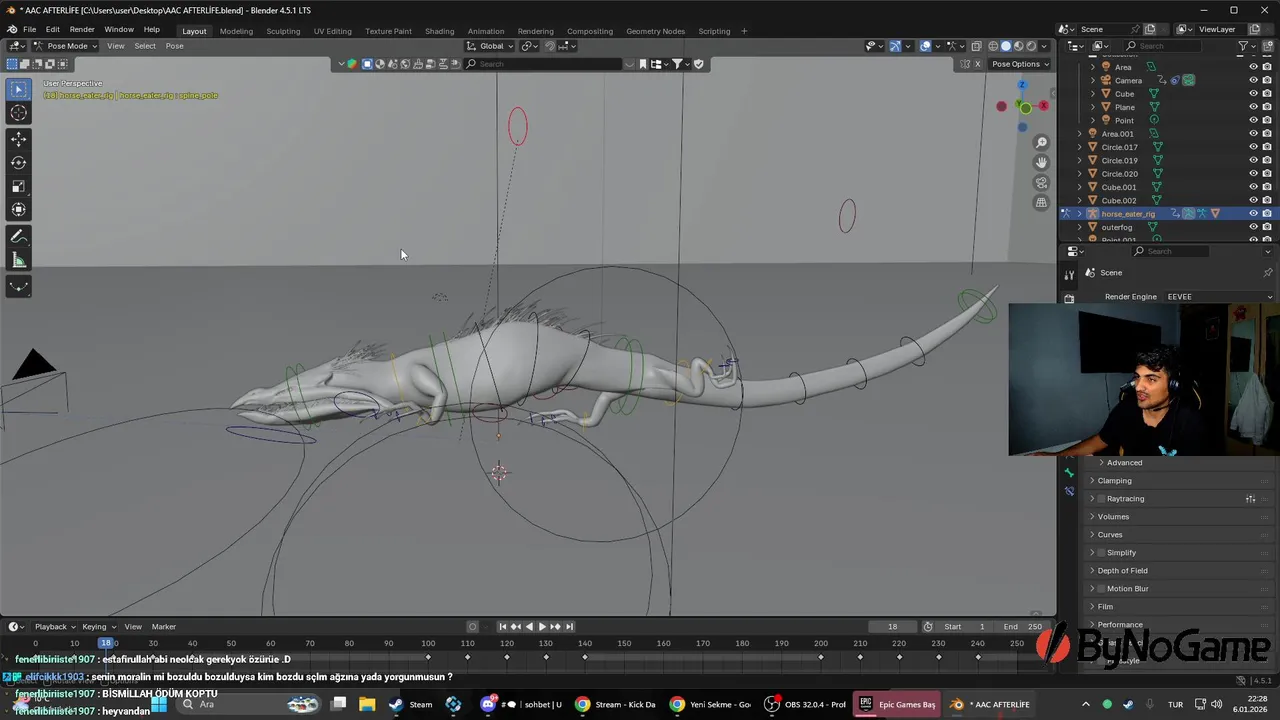1280x720 pixels.
Task: Switch perspective/orthographic grid gizmo
Action: (x=1041, y=203)
